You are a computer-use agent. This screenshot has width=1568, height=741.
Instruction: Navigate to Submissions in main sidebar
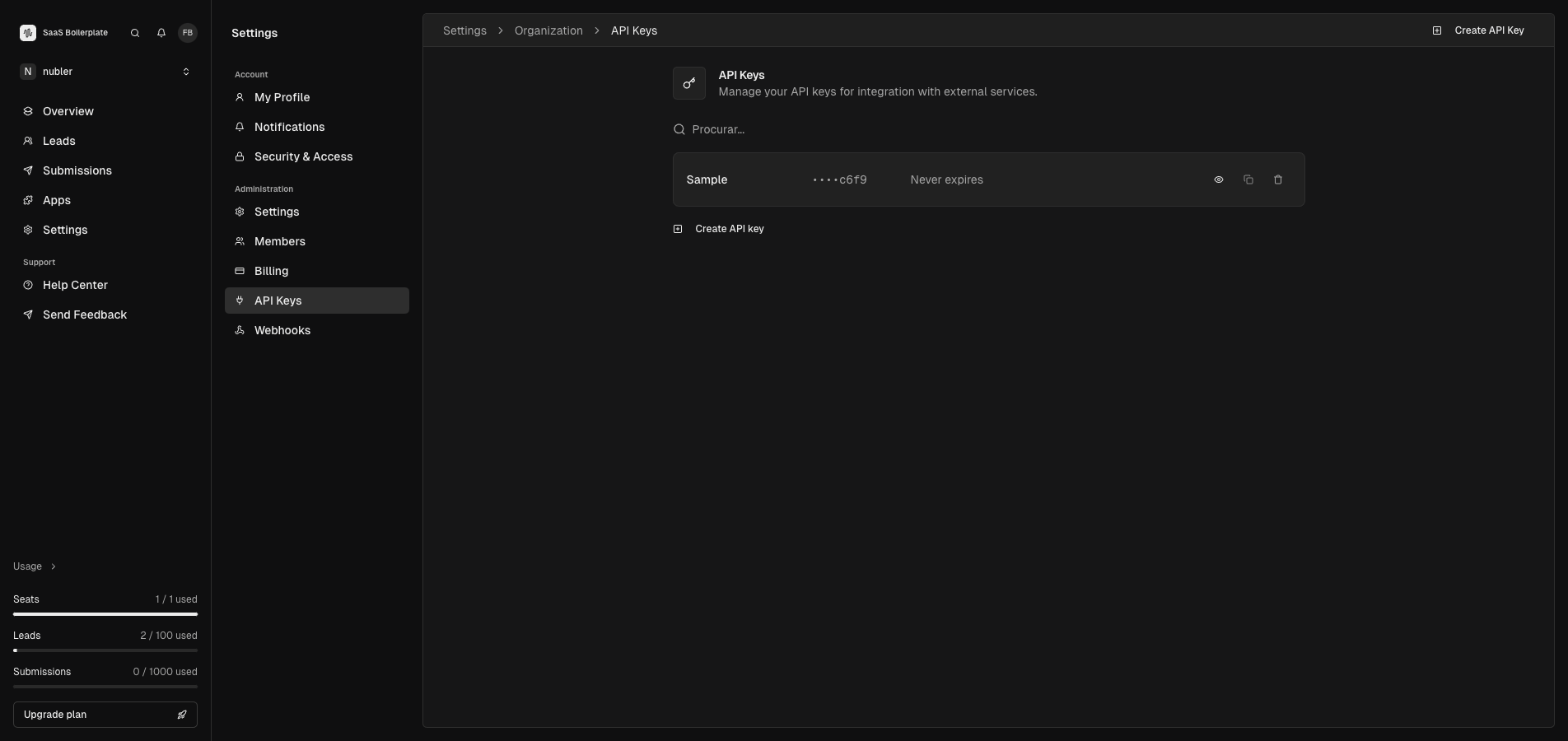click(77, 170)
